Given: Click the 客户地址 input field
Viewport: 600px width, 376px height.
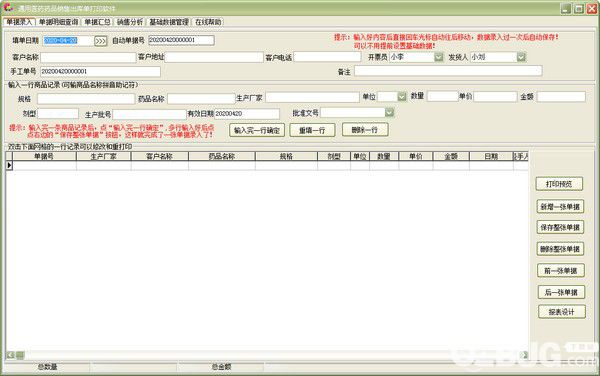Looking at the screenshot, I should click(214, 57).
